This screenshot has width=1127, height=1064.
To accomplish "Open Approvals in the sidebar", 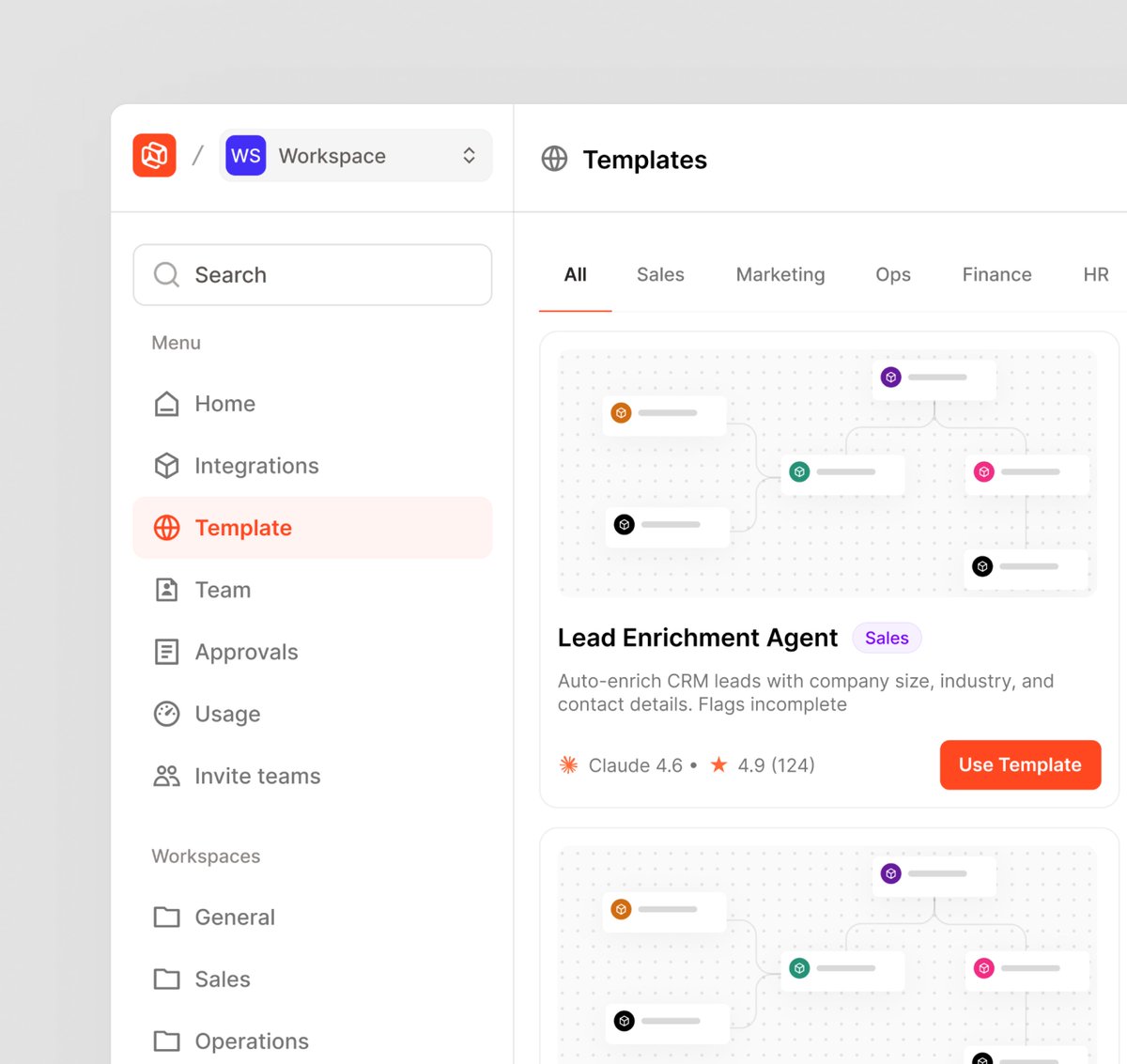I will click(x=313, y=652).
